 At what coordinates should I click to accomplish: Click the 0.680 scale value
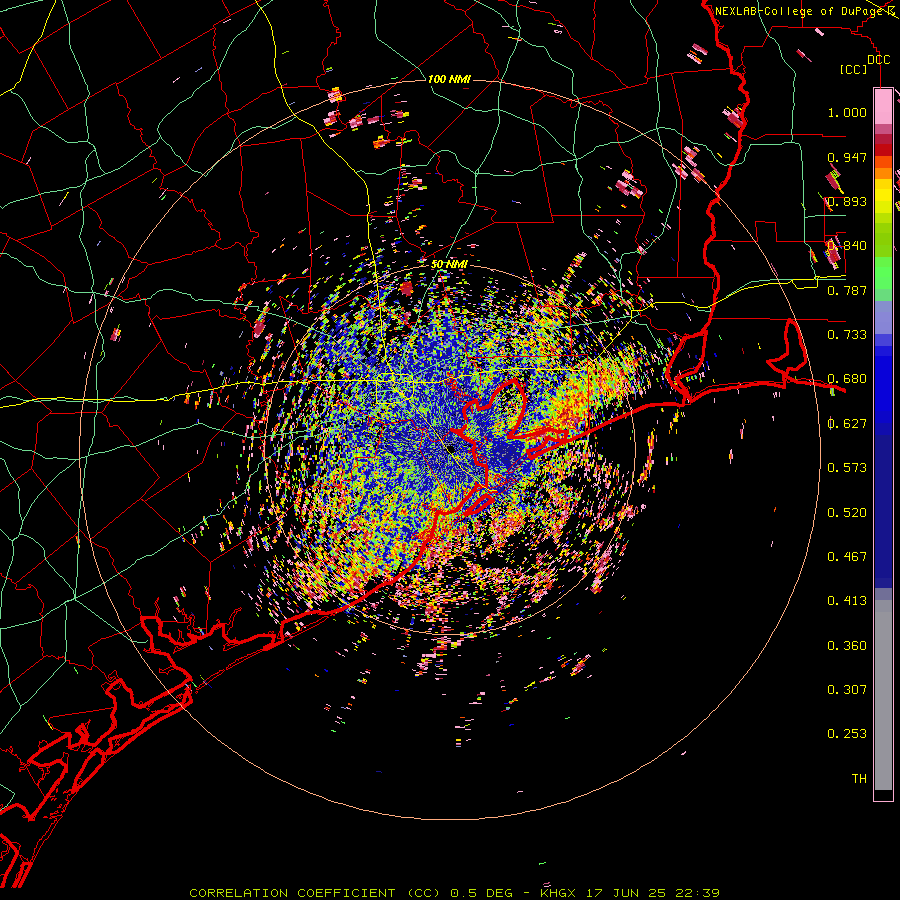pos(847,379)
